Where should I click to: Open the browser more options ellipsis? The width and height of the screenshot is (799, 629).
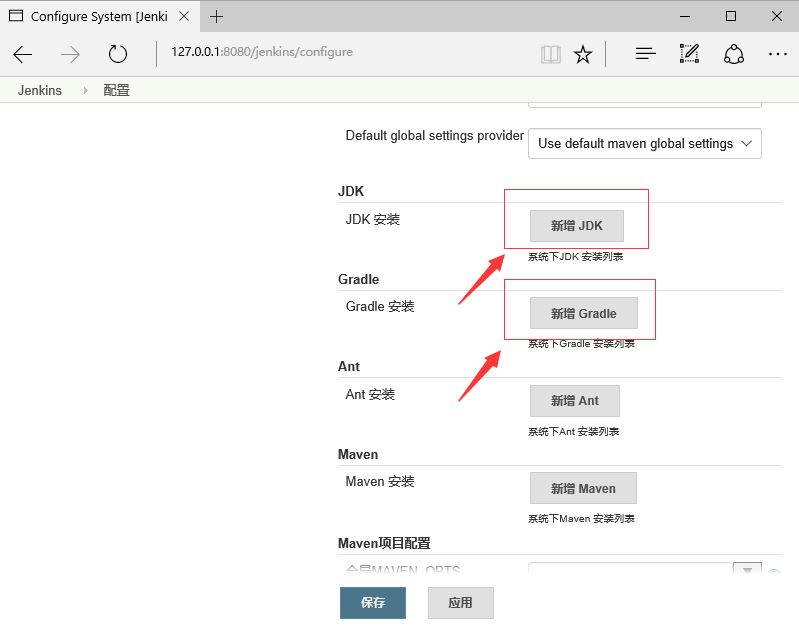[x=778, y=54]
